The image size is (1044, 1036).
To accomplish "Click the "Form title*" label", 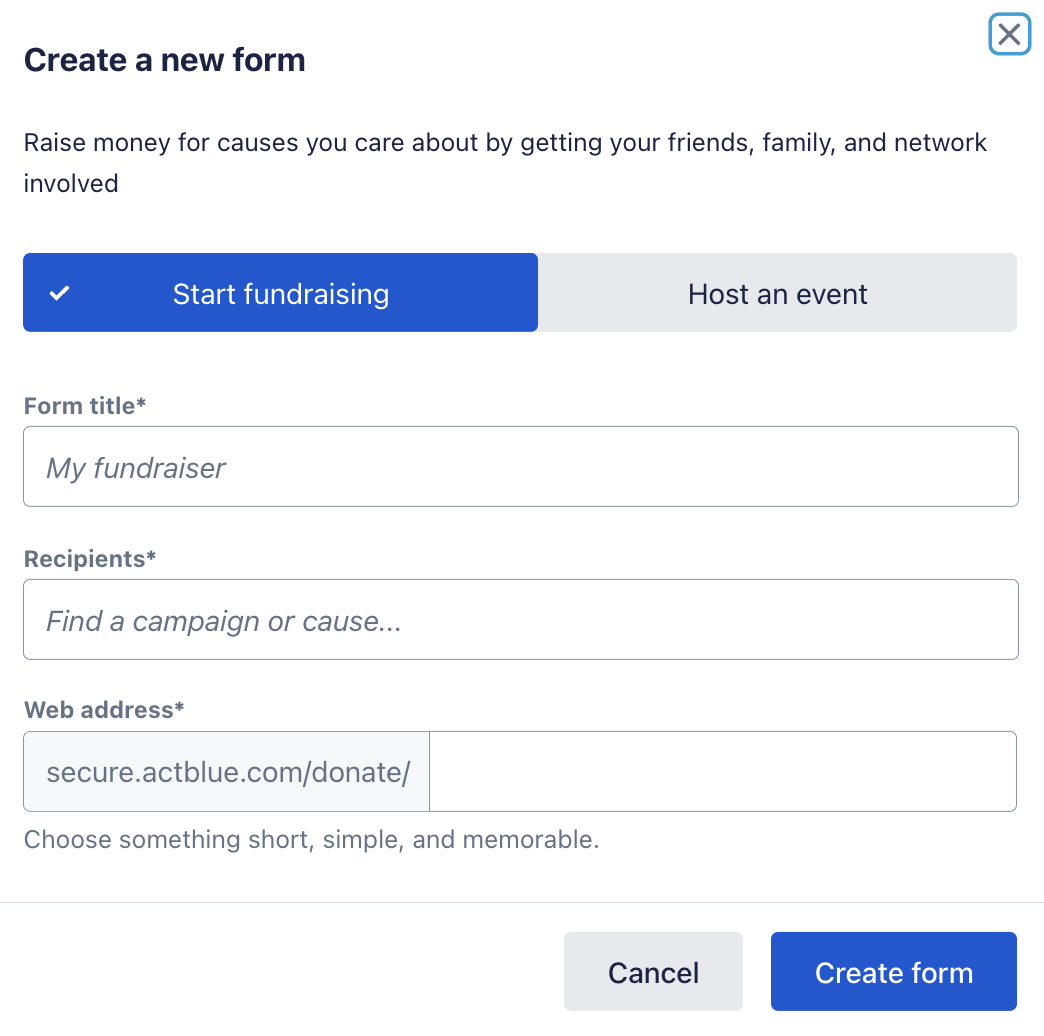I will coord(85,406).
